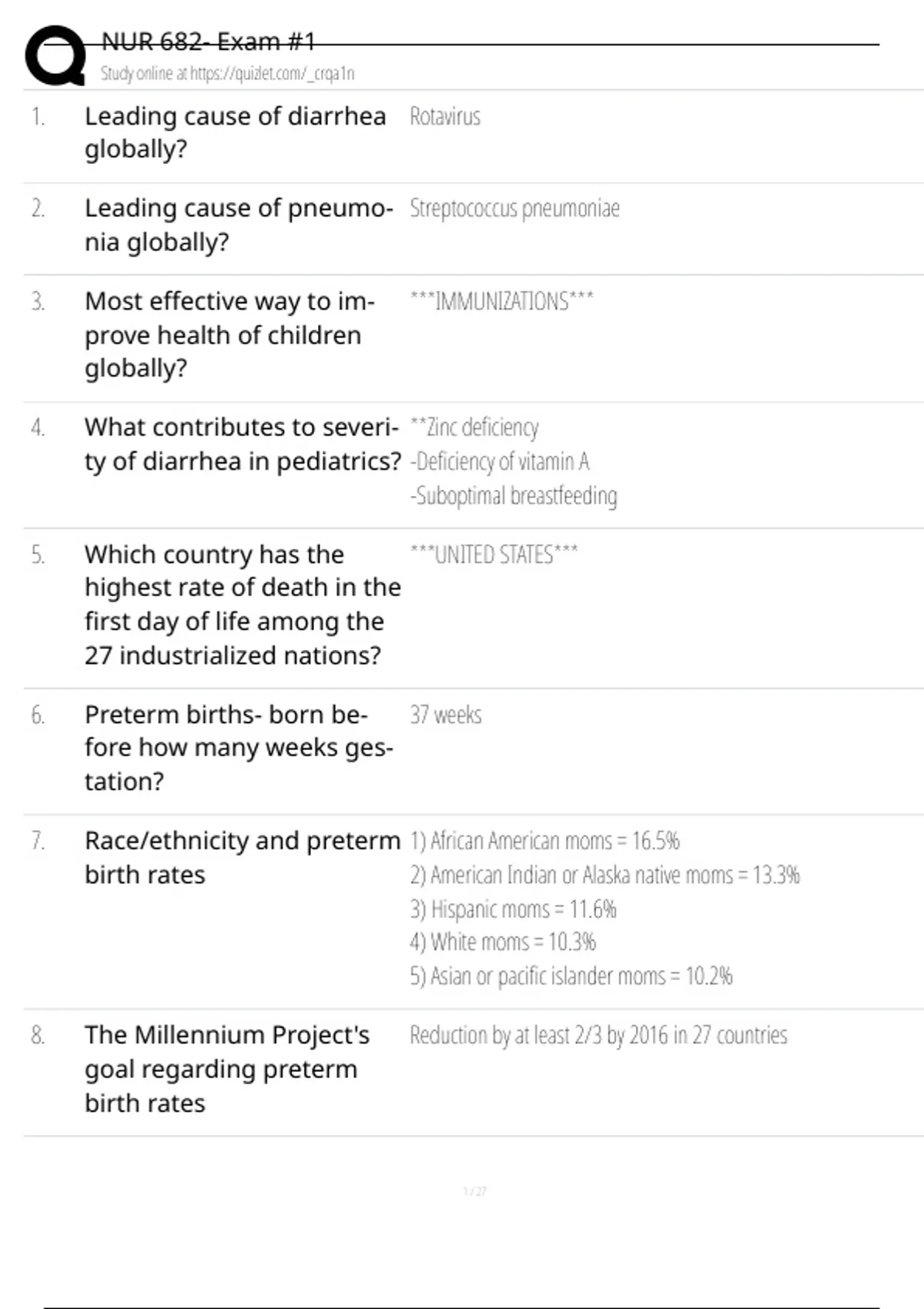Open the quizlet.com study link
This screenshot has height=1309, width=924.
pos(227,74)
